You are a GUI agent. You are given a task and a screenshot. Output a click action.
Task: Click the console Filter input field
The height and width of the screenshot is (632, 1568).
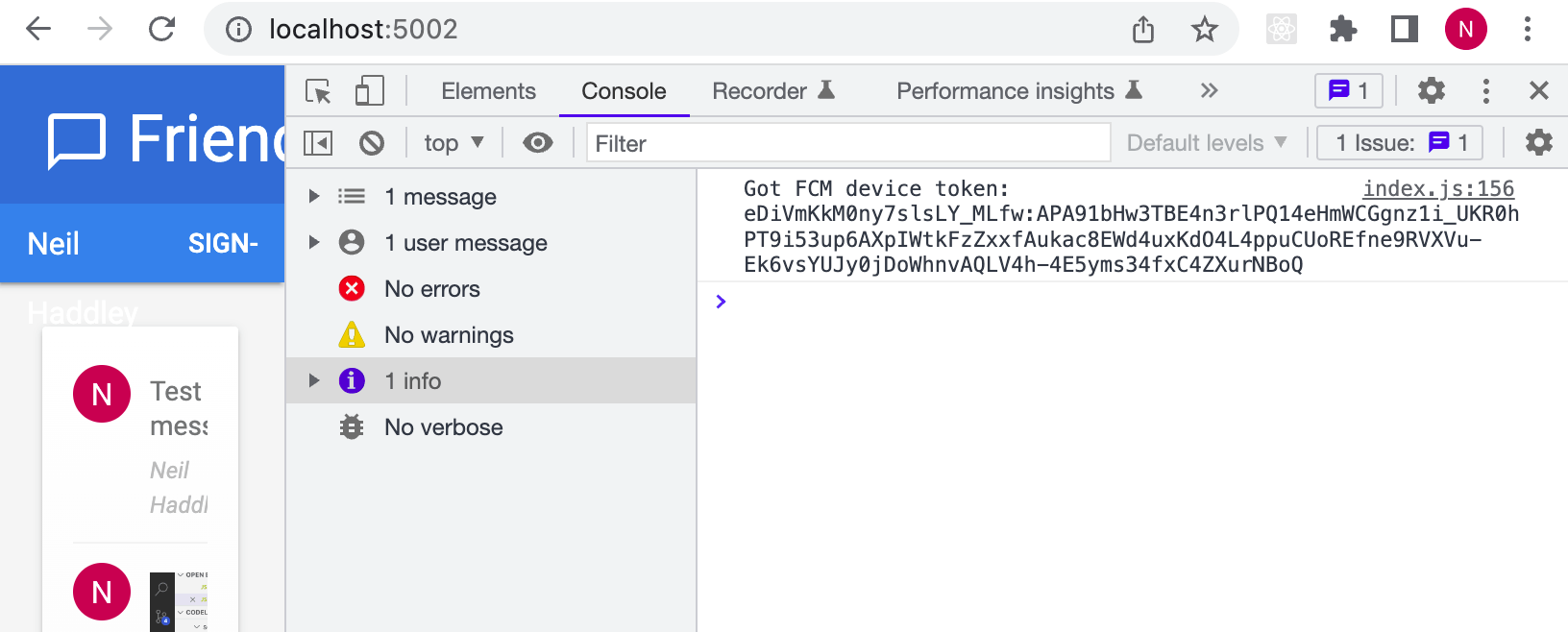(x=847, y=143)
